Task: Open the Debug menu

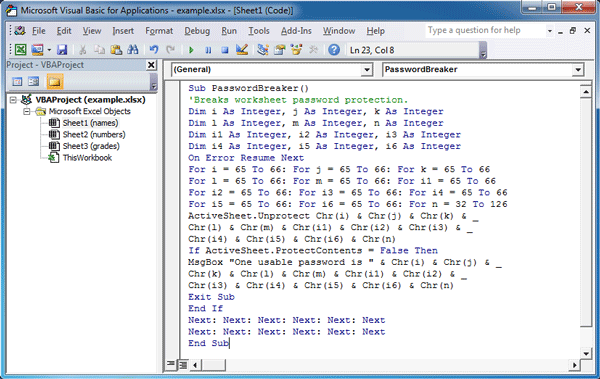Action: (x=197, y=31)
